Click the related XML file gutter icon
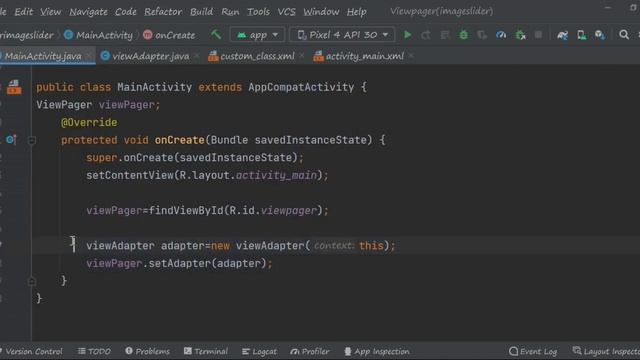The image size is (640, 360). (14, 87)
